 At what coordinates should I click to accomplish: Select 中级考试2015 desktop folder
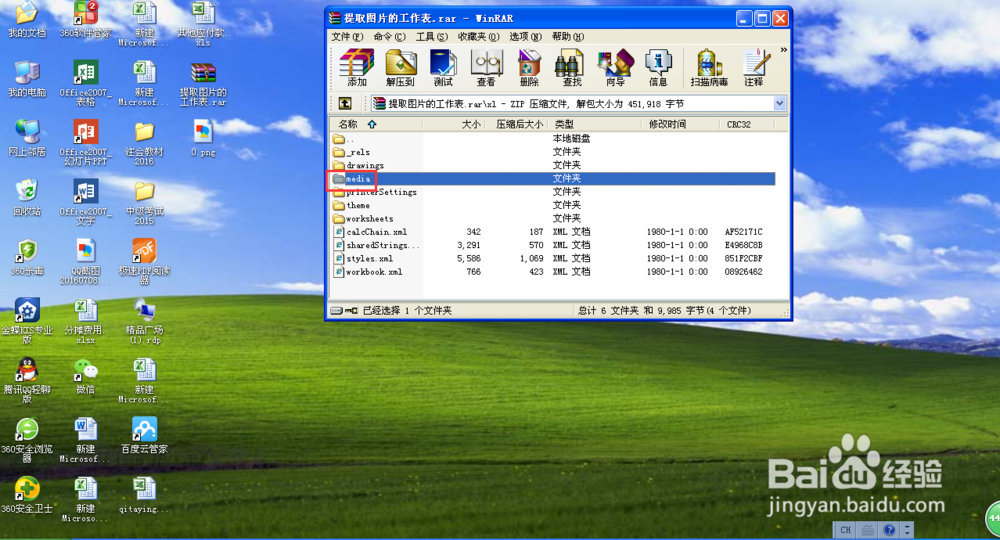tap(144, 202)
